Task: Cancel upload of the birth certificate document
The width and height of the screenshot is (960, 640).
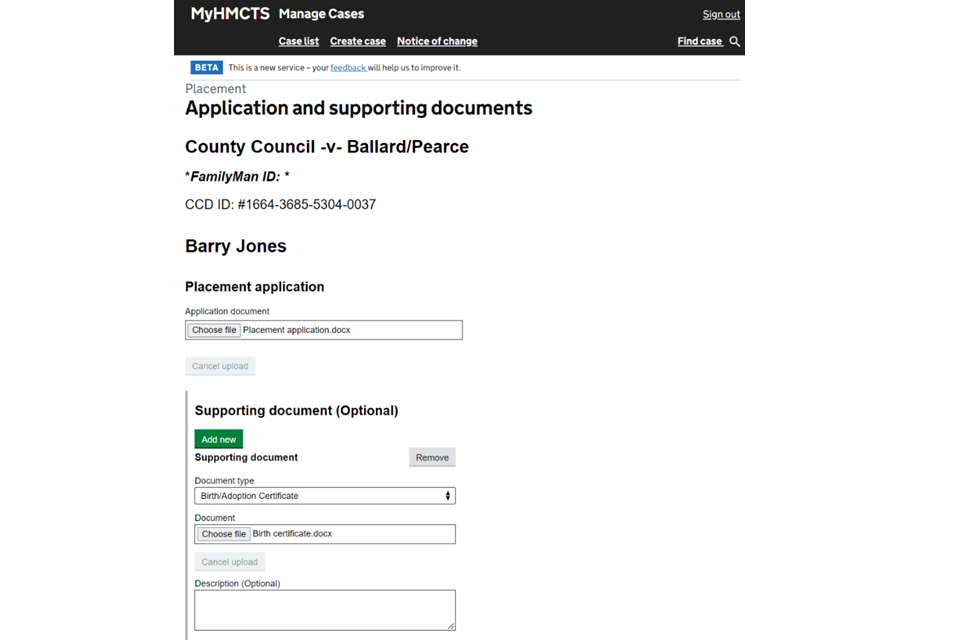Action: pos(229,562)
